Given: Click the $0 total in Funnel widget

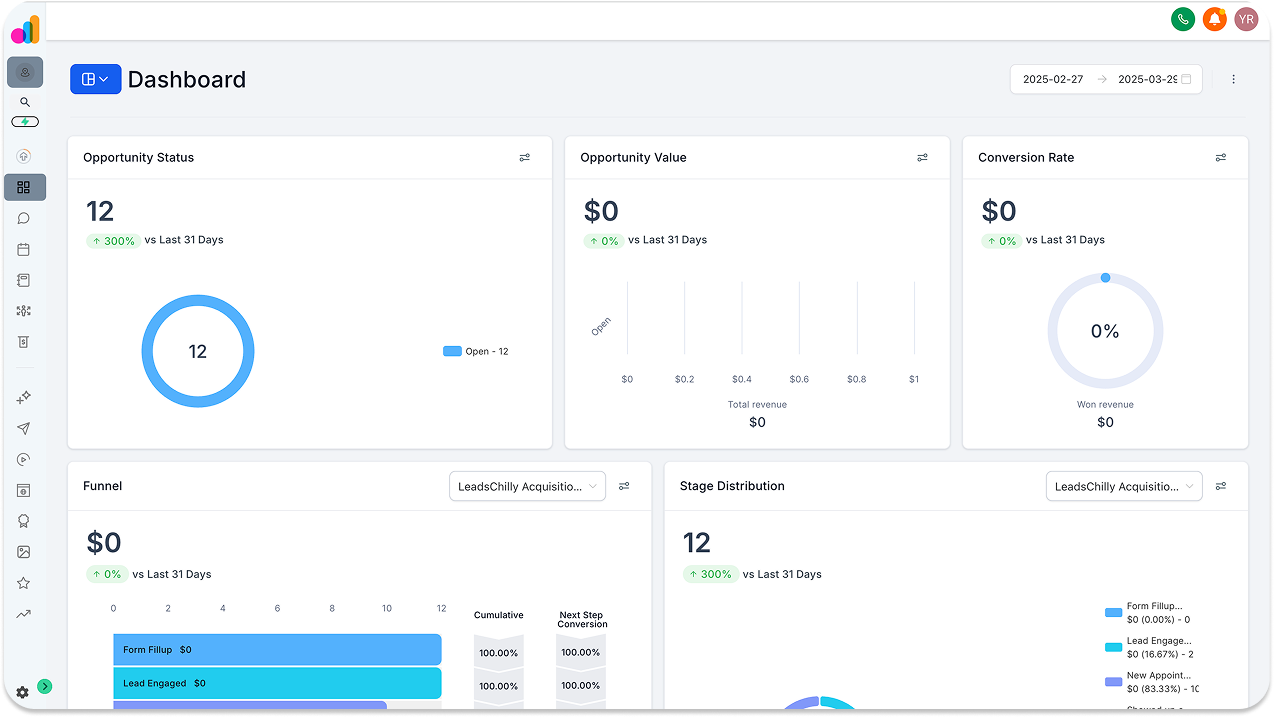Looking at the screenshot, I should click(104, 543).
